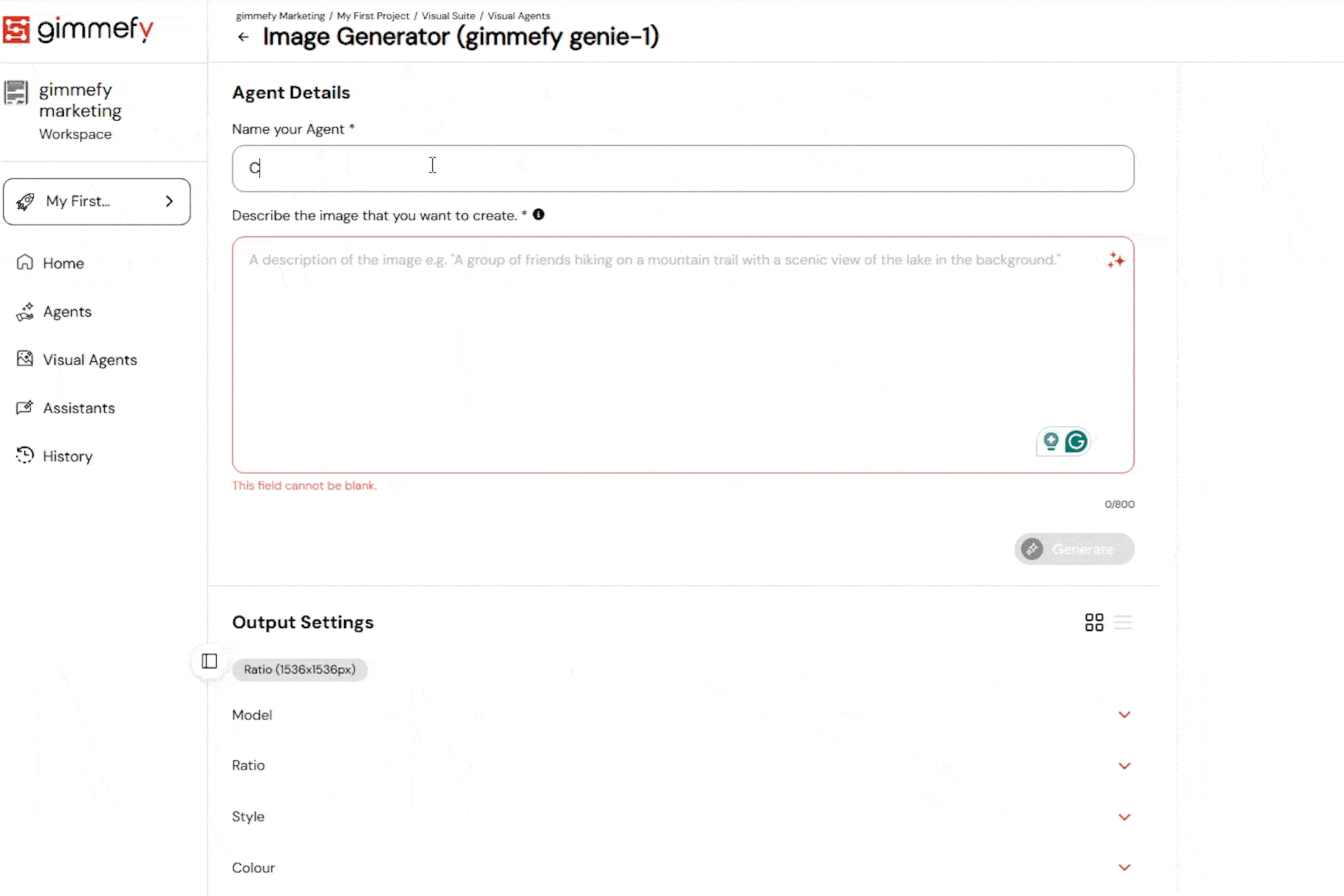1344x896 pixels.
Task: Click the Home house icon
Action: (x=25, y=262)
